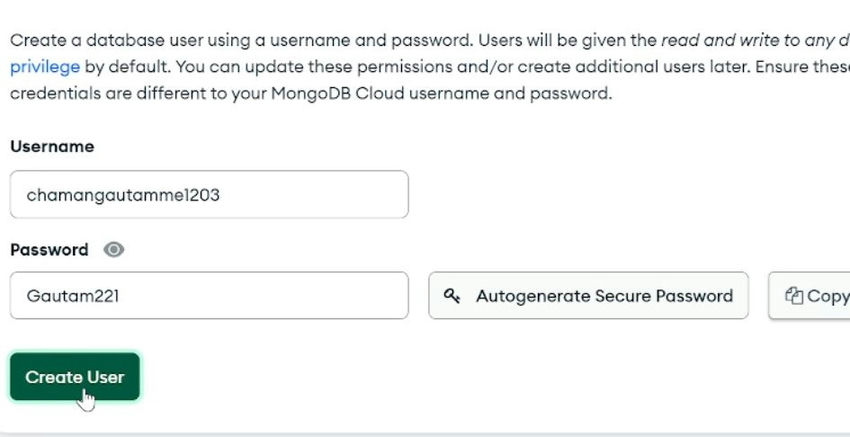Click the bold Password label

[49, 250]
